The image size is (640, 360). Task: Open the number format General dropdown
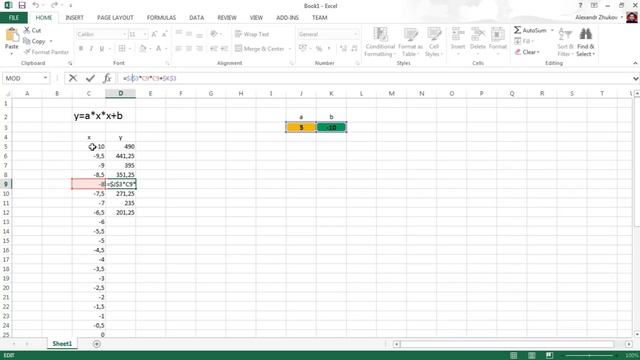point(356,34)
